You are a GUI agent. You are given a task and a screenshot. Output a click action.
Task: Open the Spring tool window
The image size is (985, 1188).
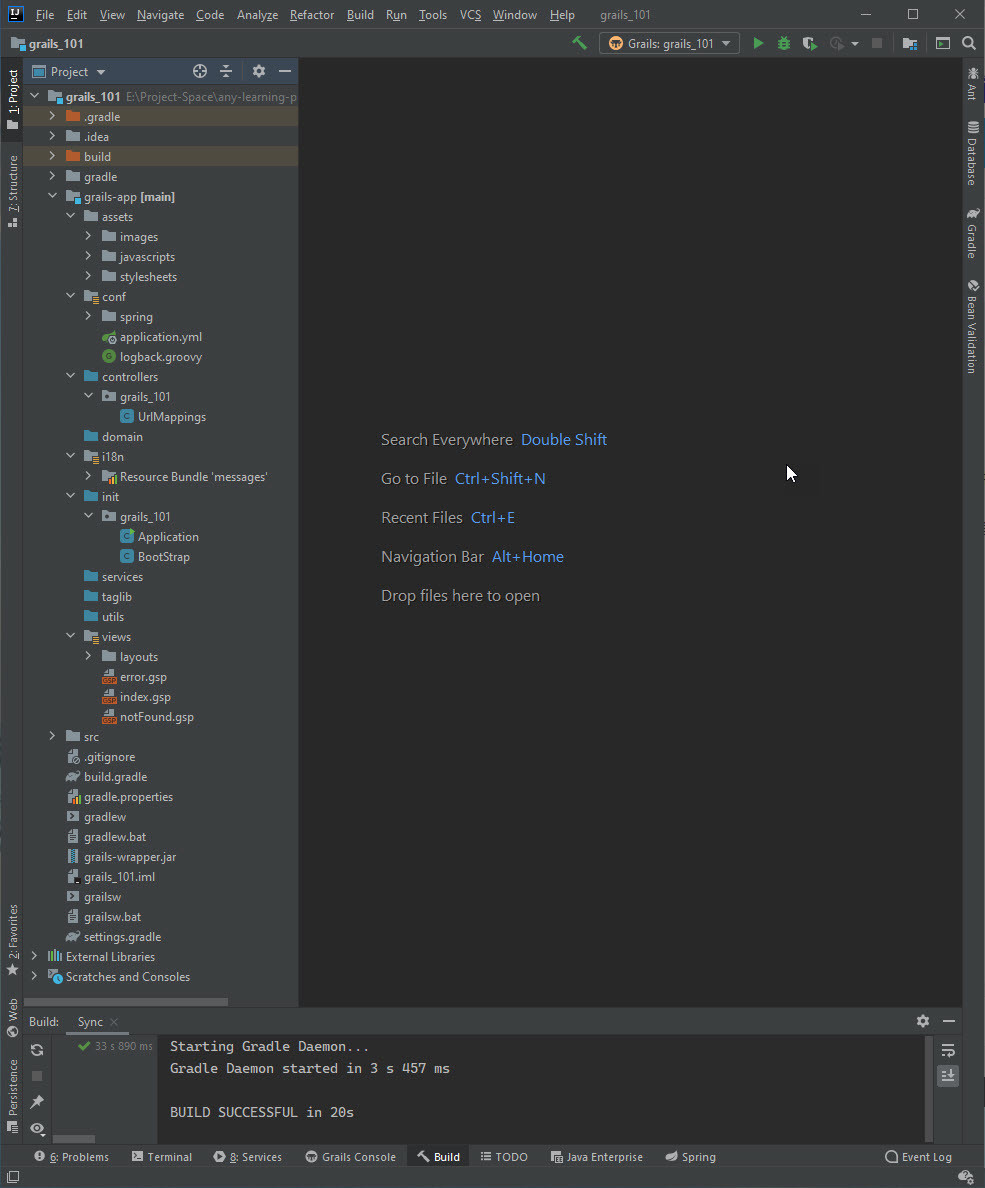690,1156
